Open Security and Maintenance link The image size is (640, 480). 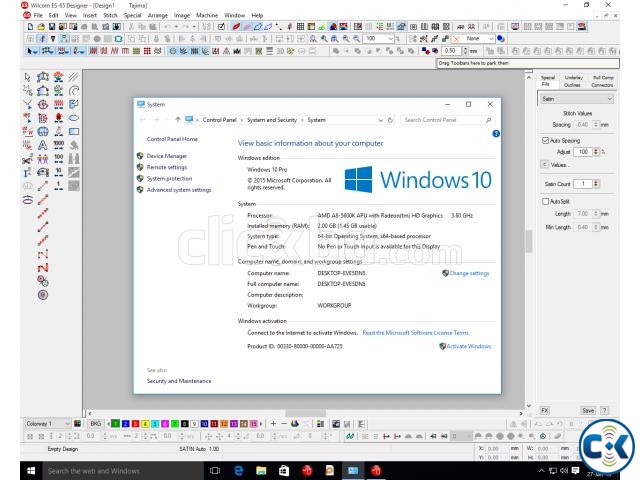(179, 381)
